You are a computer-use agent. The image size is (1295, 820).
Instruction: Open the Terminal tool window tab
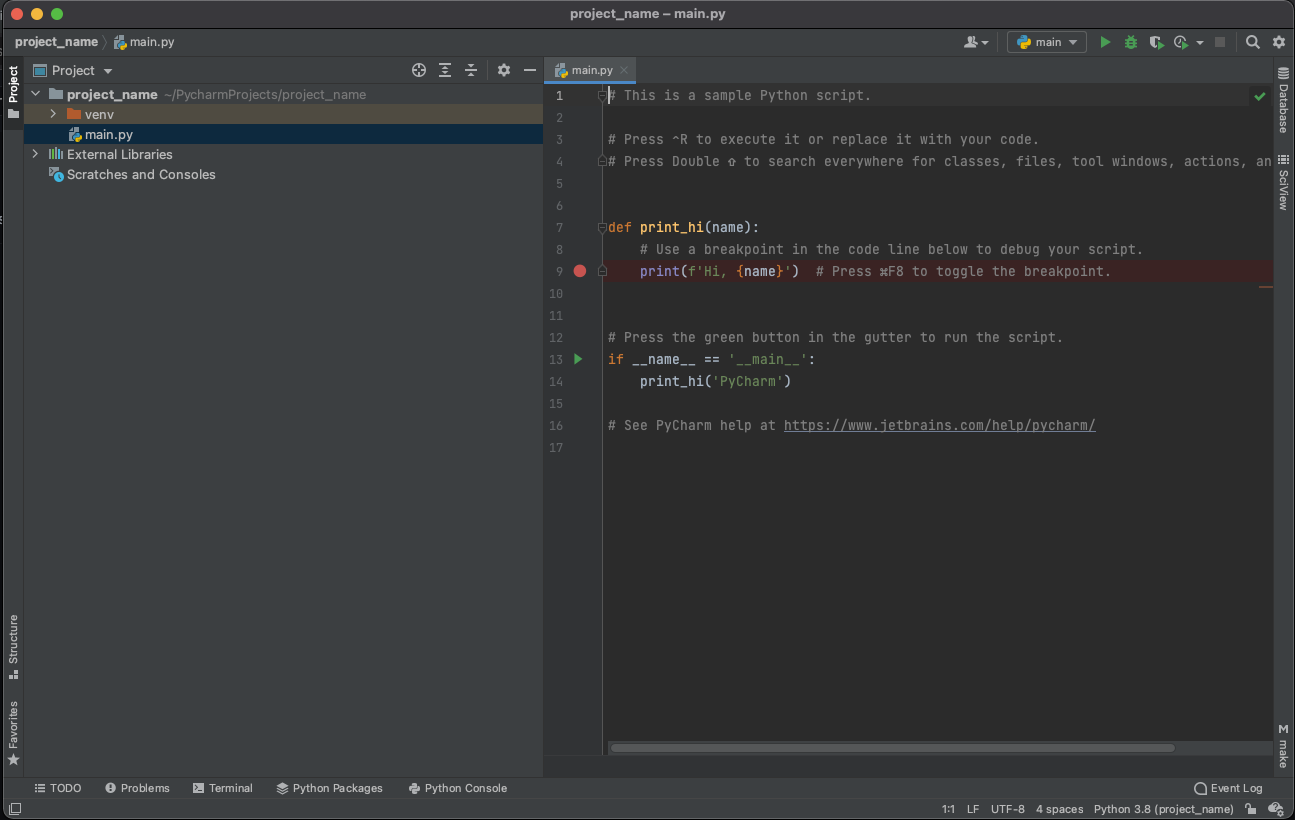tap(222, 788)
